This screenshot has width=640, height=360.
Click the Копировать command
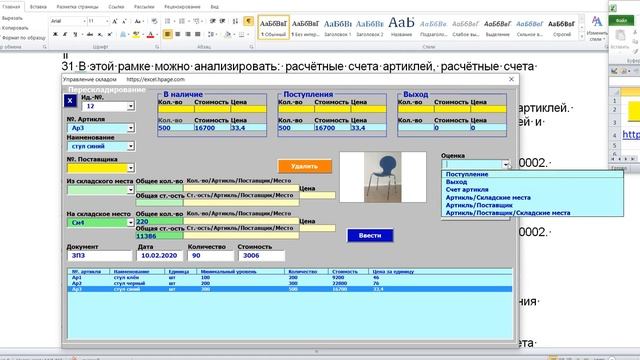pos(15,28)
